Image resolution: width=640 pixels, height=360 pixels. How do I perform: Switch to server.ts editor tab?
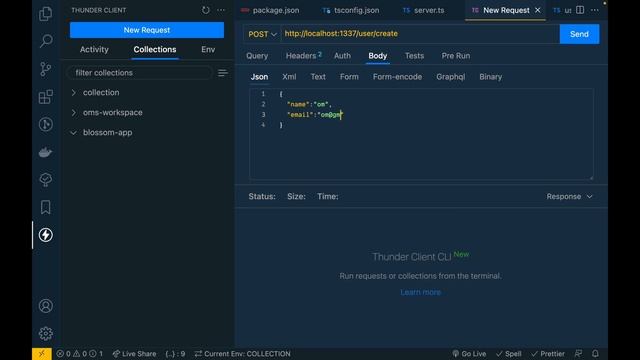point(424,10)
